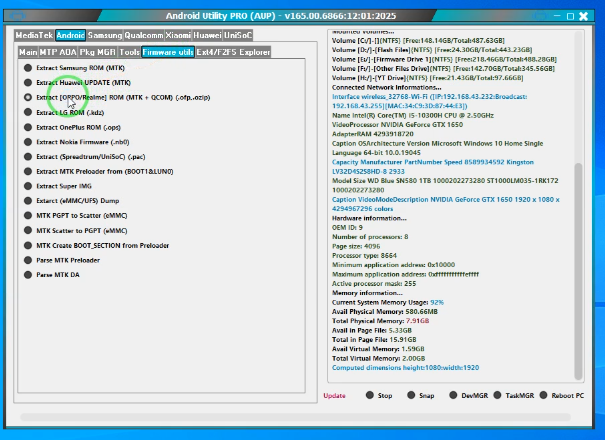Select MTK PGPT to Scatter (eMMC)
The image size is (605, 440).
point(75,215)
